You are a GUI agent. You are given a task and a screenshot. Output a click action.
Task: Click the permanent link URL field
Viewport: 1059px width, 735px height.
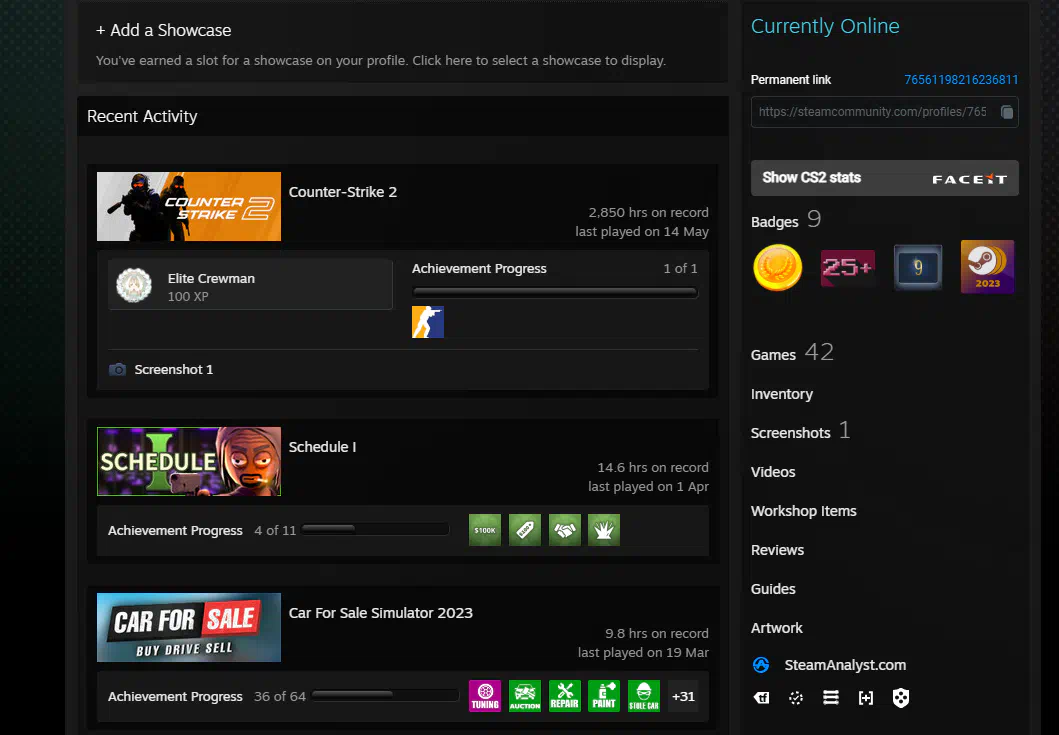point(885,112)
